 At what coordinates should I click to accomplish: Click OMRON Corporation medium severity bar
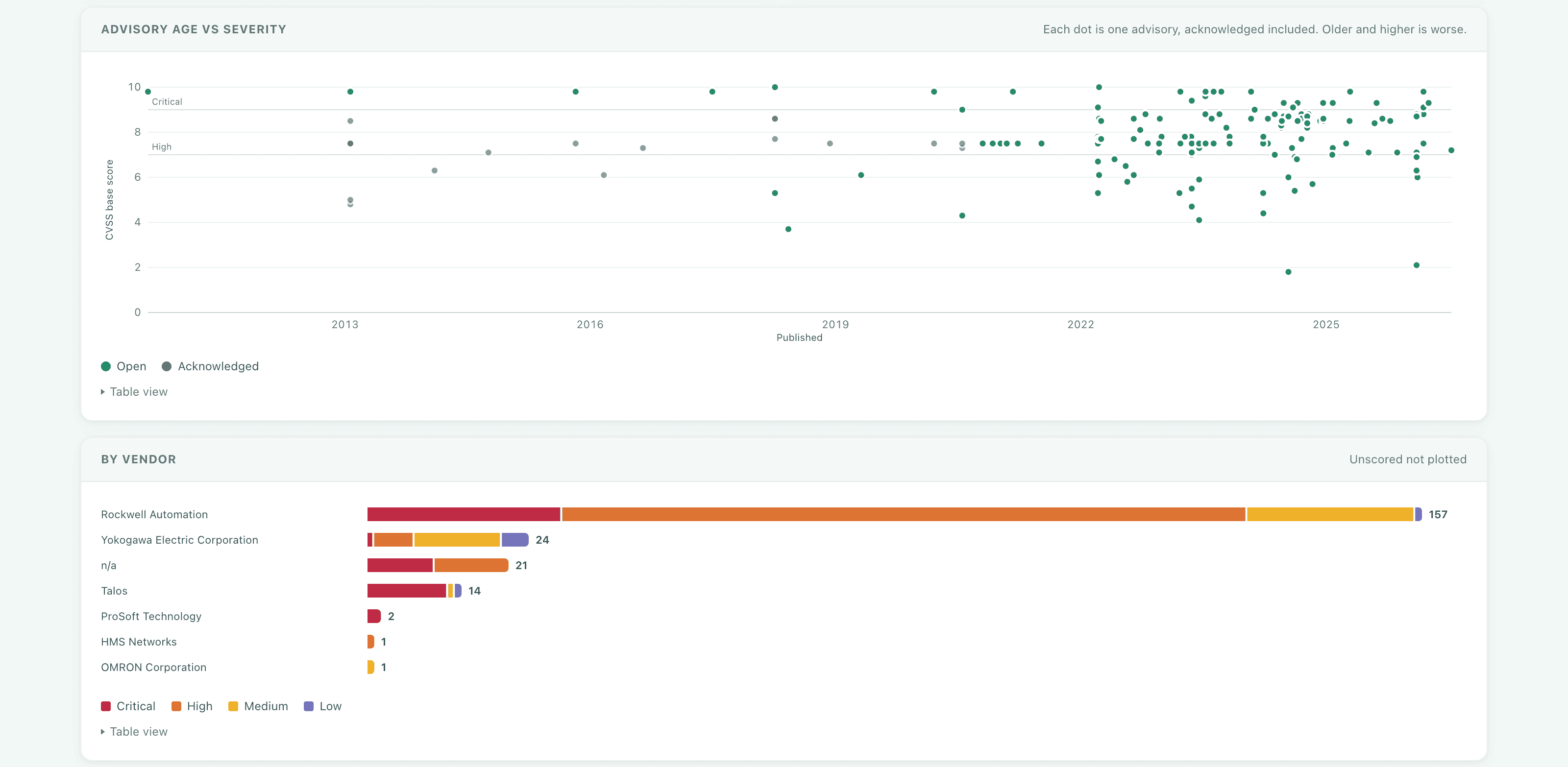pos(371,668)
